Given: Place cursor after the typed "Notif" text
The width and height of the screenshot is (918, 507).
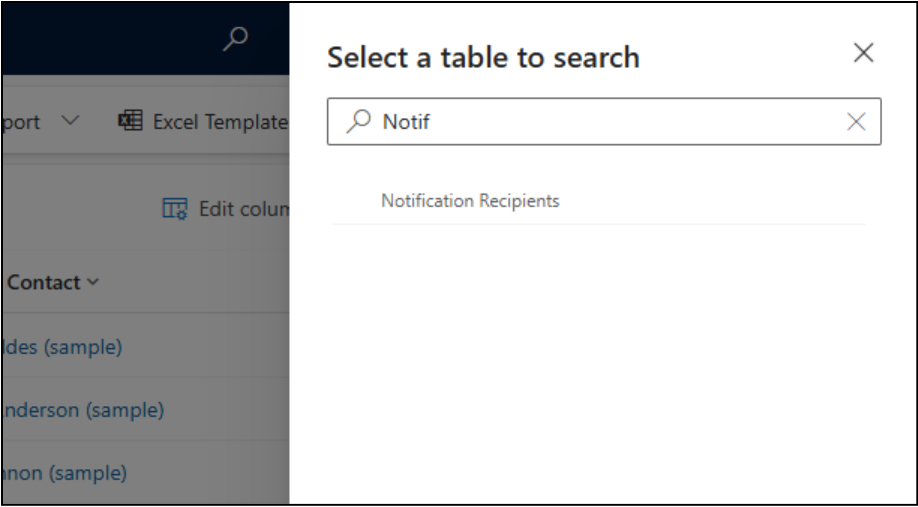Looking at the screenshot, I should (432, 122).
